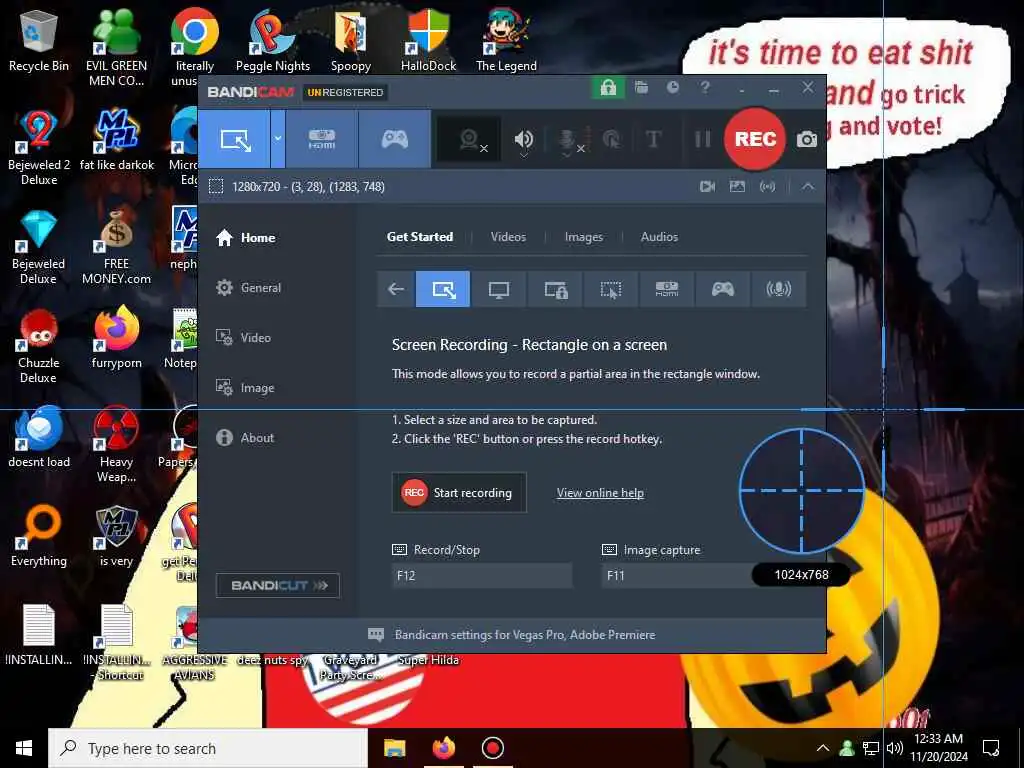Click the BANDICUT button
The image size is (1024, 768).
278,585
